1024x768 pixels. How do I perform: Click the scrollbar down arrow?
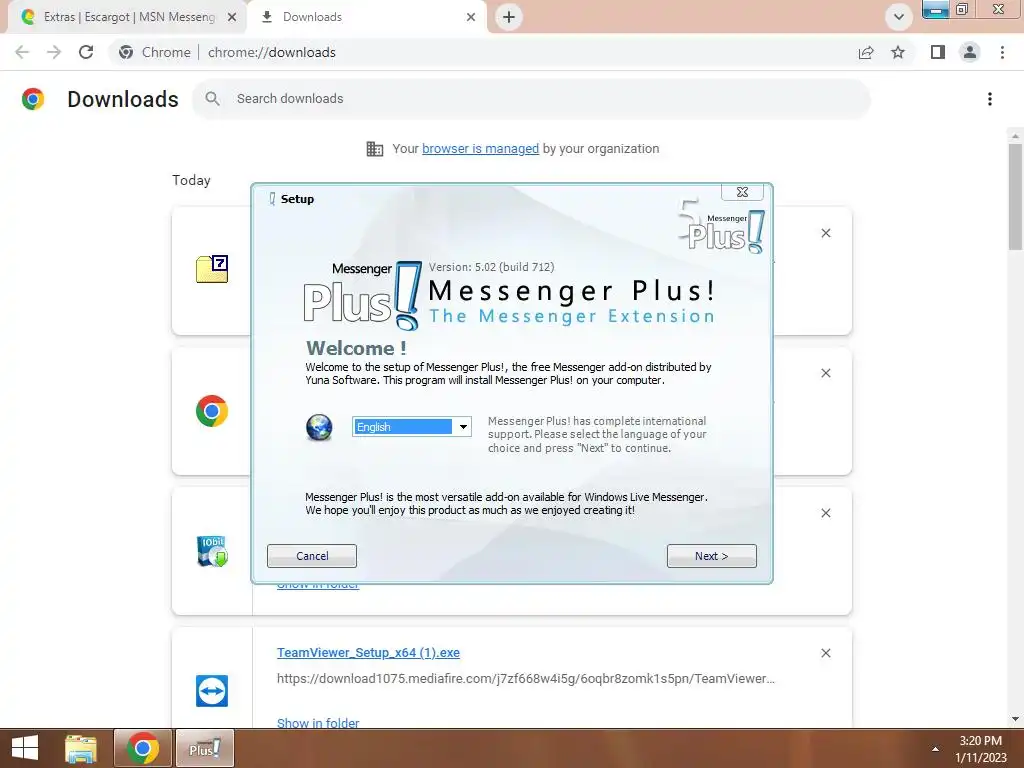click(1015, 719)
